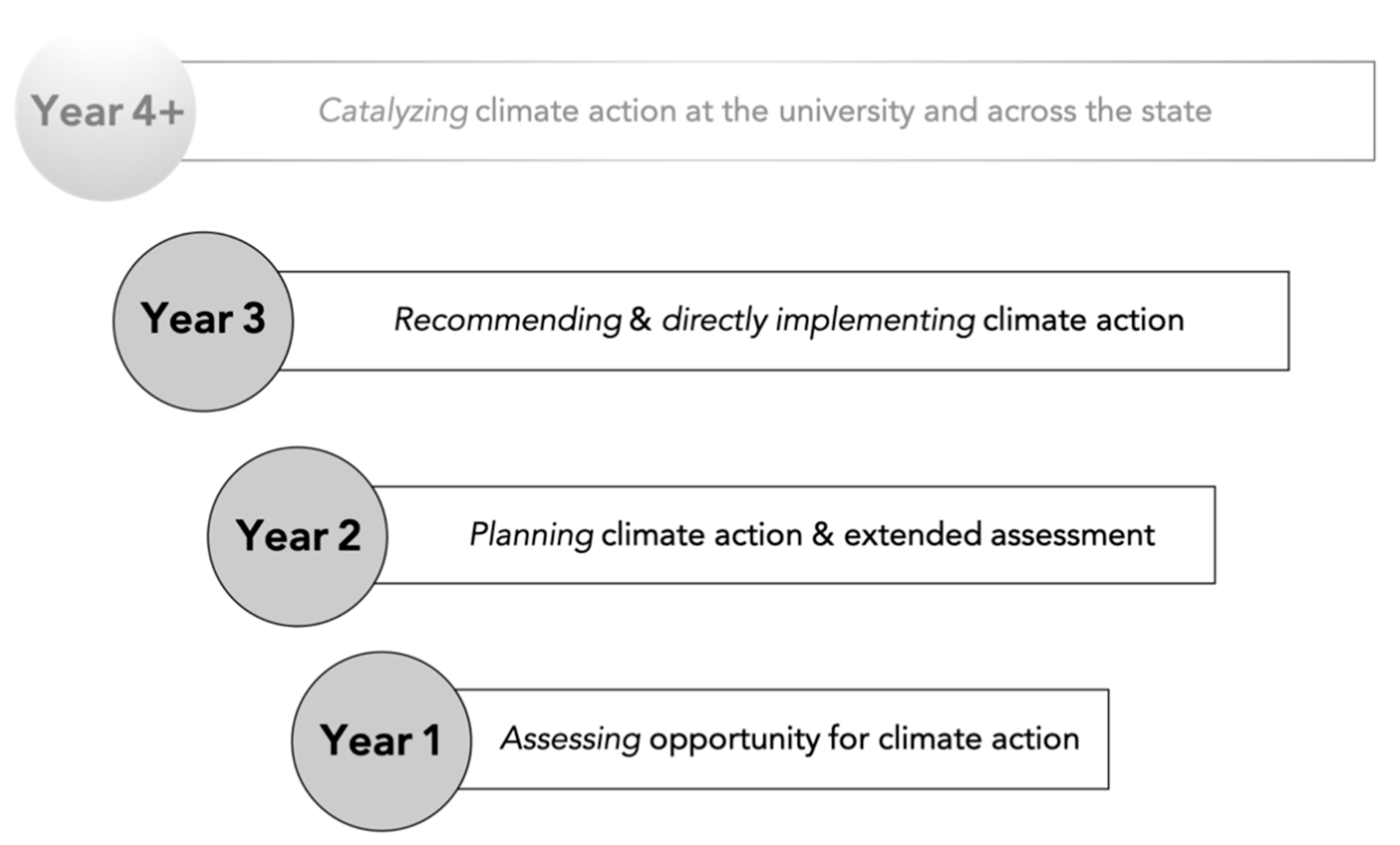Click the italic word "Catalyzing"

[393, 111]
